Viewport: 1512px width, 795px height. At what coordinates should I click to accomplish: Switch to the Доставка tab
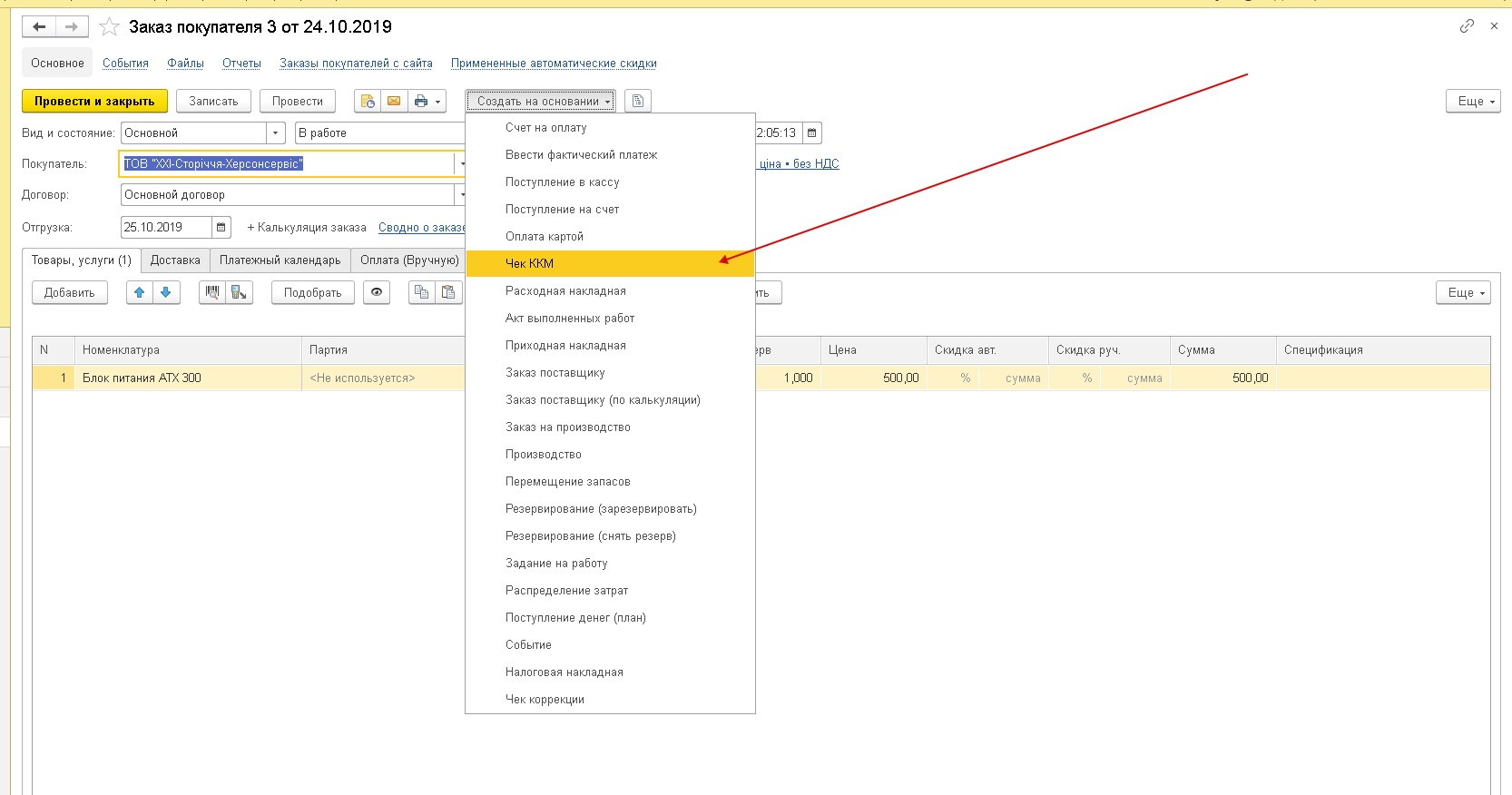pyautogui.click(x=175, y=260)
